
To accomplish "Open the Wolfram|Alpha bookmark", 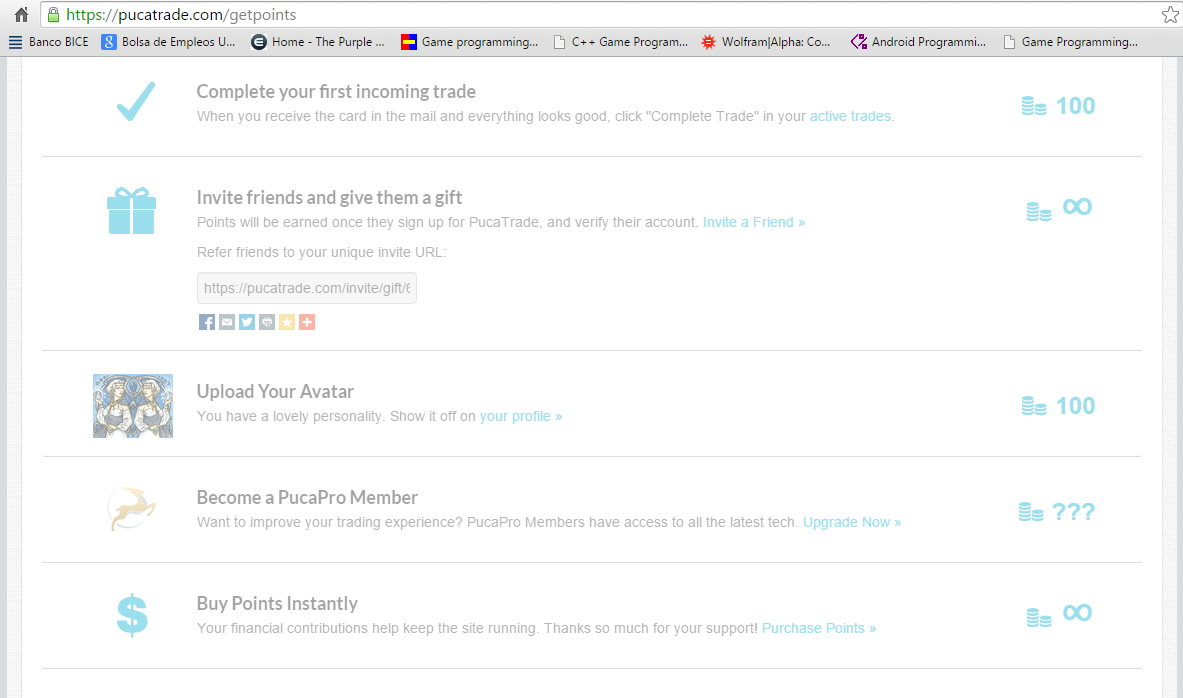I will pyautogui.click(x=766, y=42).
